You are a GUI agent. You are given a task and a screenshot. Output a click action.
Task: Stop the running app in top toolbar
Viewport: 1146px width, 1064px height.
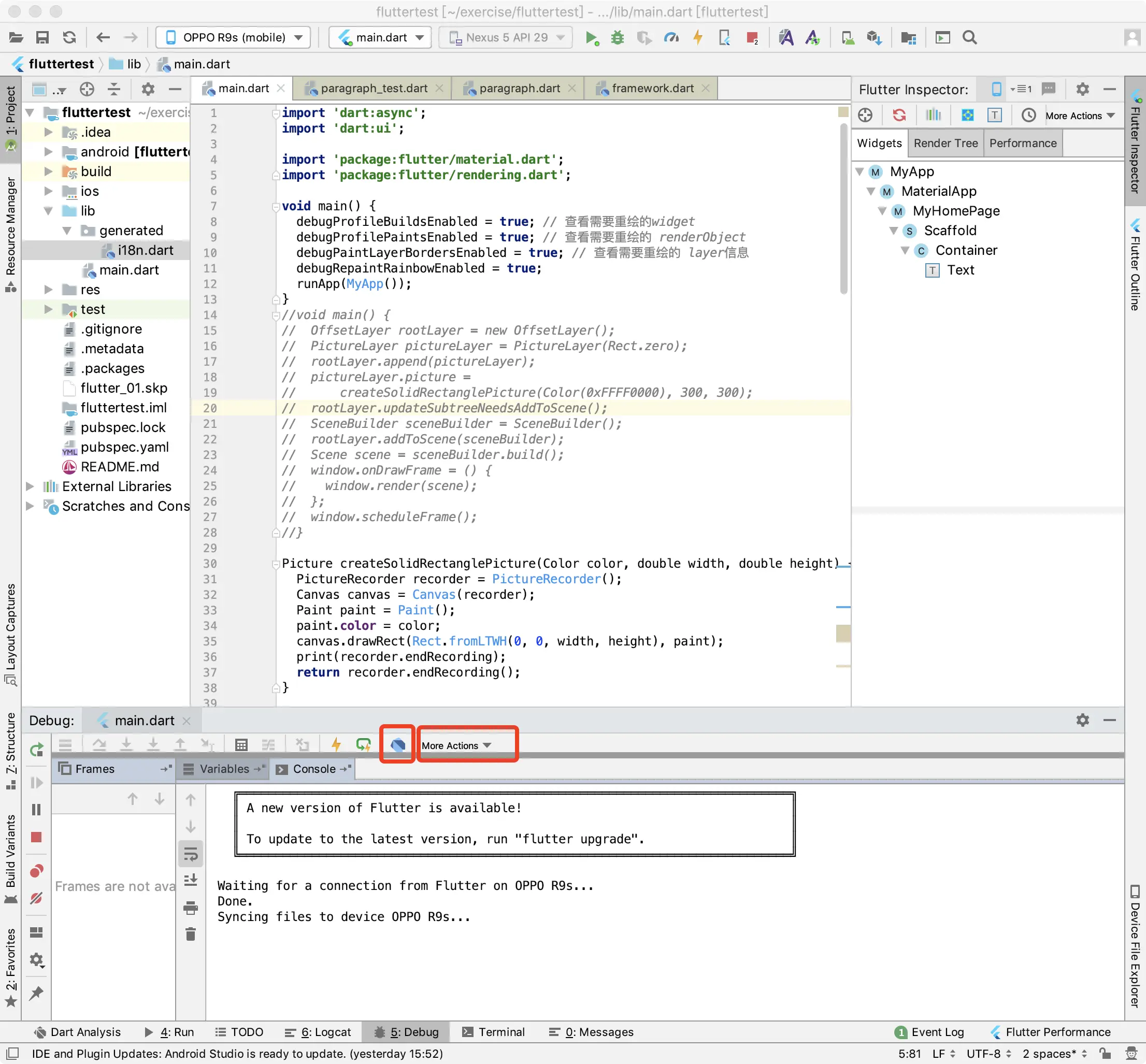[x=752, y=38]
